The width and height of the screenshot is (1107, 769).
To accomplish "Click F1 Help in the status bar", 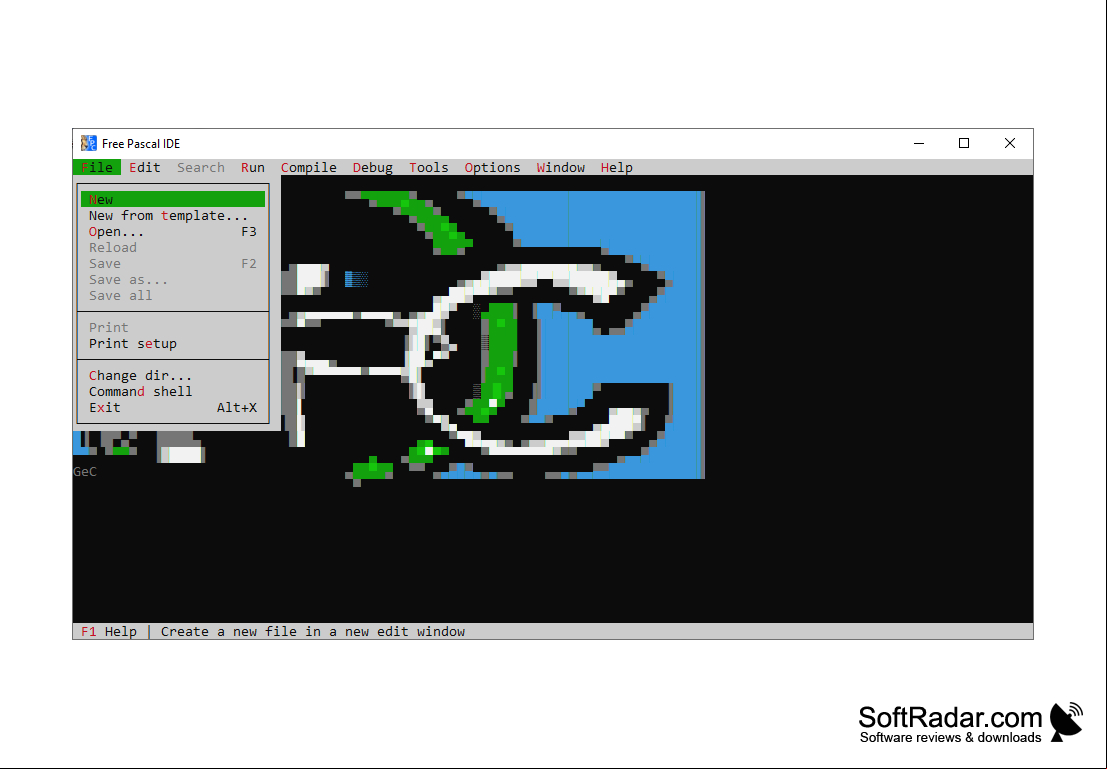I will click(x=109, y=631).
